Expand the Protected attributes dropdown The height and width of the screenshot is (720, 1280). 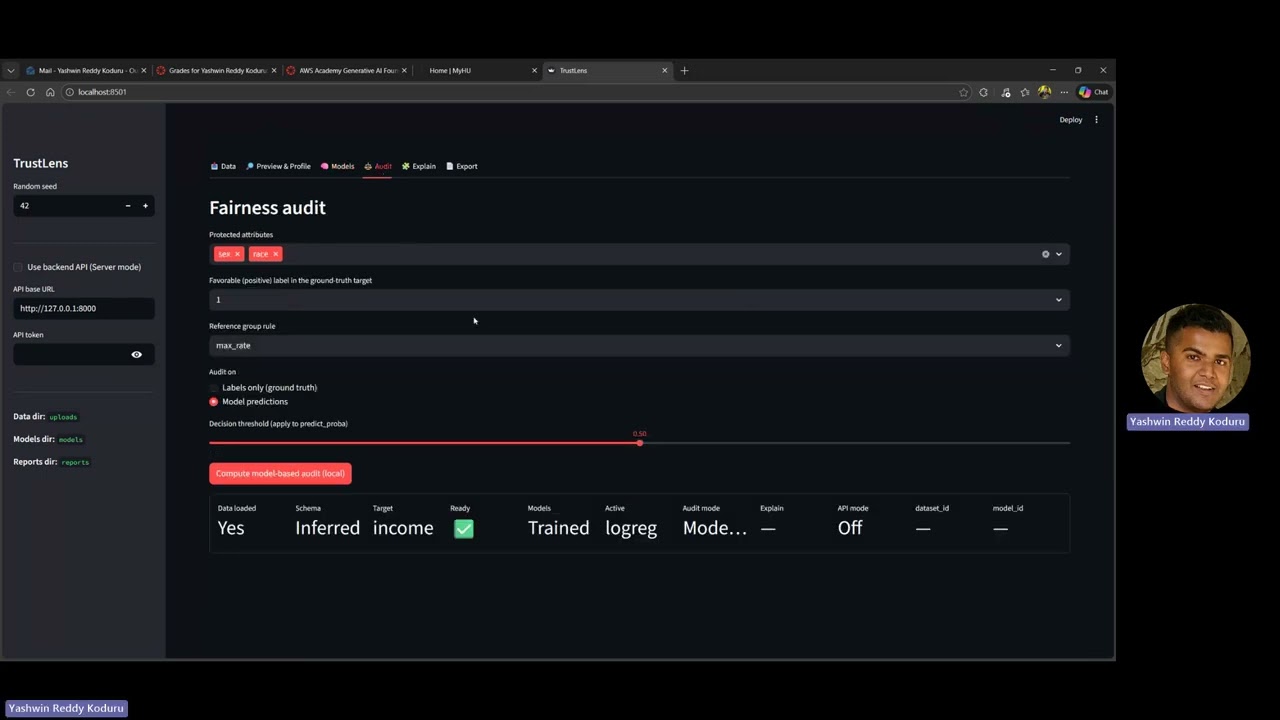pyautogui.click(x=1059, y=254)
